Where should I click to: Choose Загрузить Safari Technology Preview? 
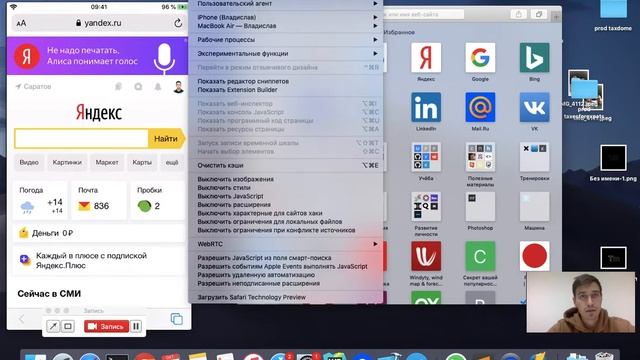(x=287, y=297)
